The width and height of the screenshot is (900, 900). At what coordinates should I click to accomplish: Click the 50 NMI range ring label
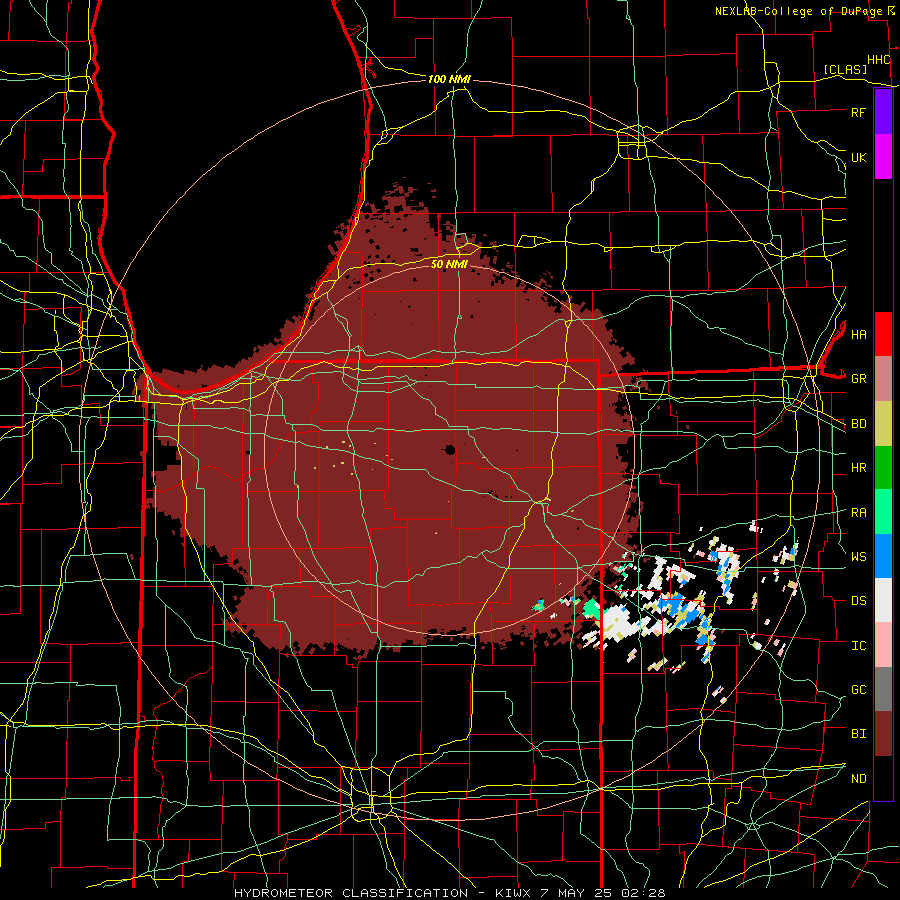pyautogui.click(x=449, y=264)
